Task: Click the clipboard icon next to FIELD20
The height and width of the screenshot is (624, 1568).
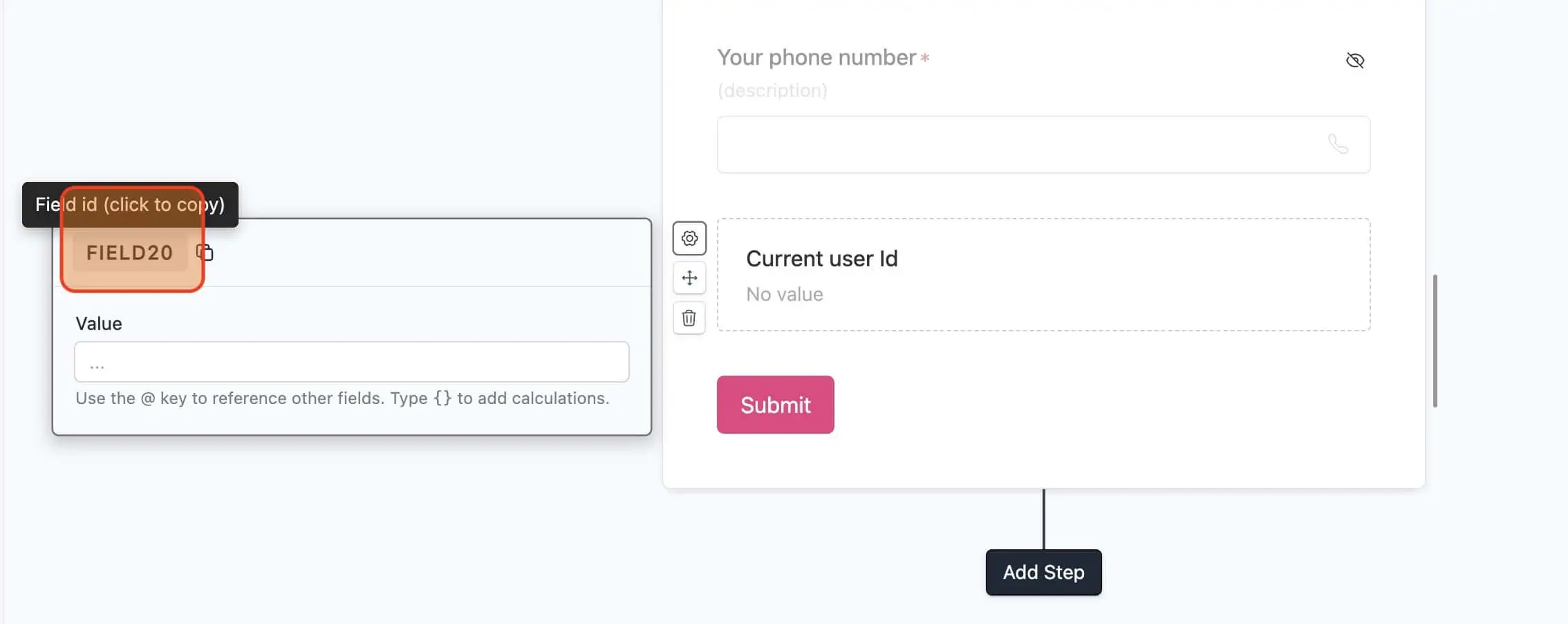Action: (x=205, y=253)
